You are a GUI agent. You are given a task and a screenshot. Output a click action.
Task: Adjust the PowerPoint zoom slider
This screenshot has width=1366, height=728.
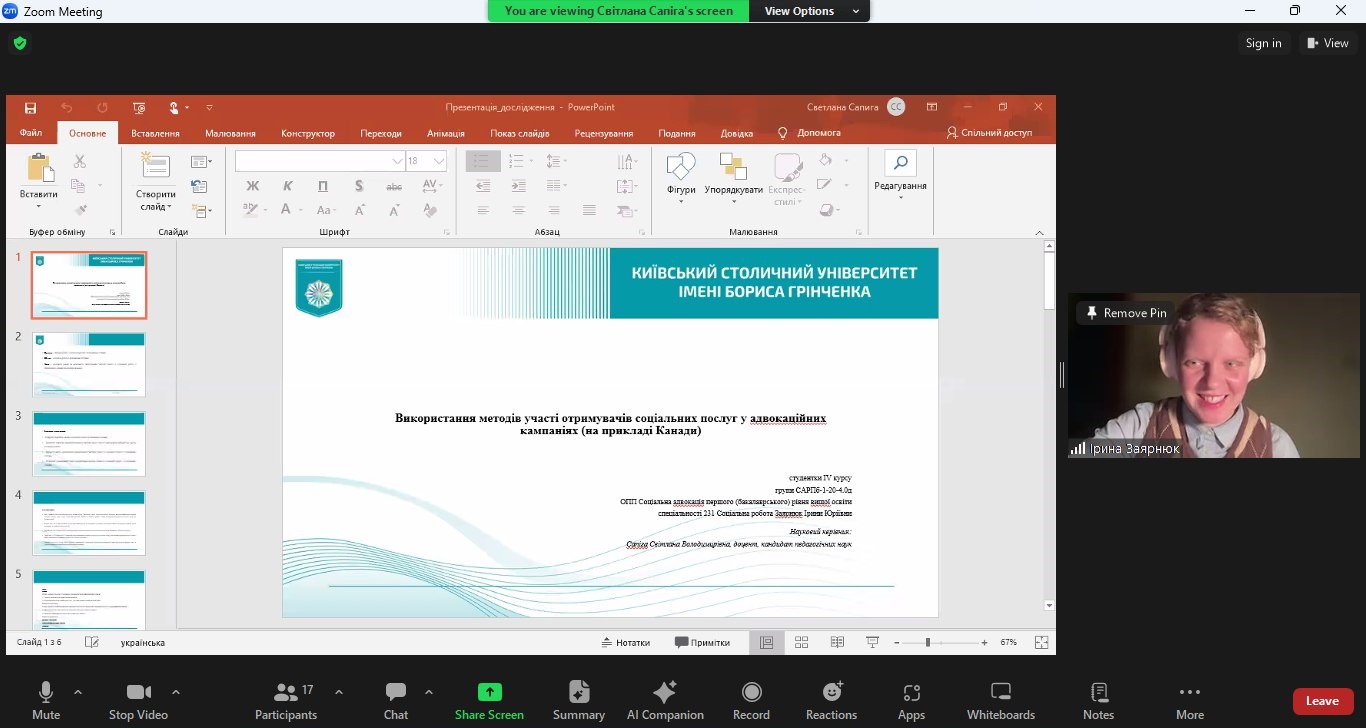[x=928, y=642]
